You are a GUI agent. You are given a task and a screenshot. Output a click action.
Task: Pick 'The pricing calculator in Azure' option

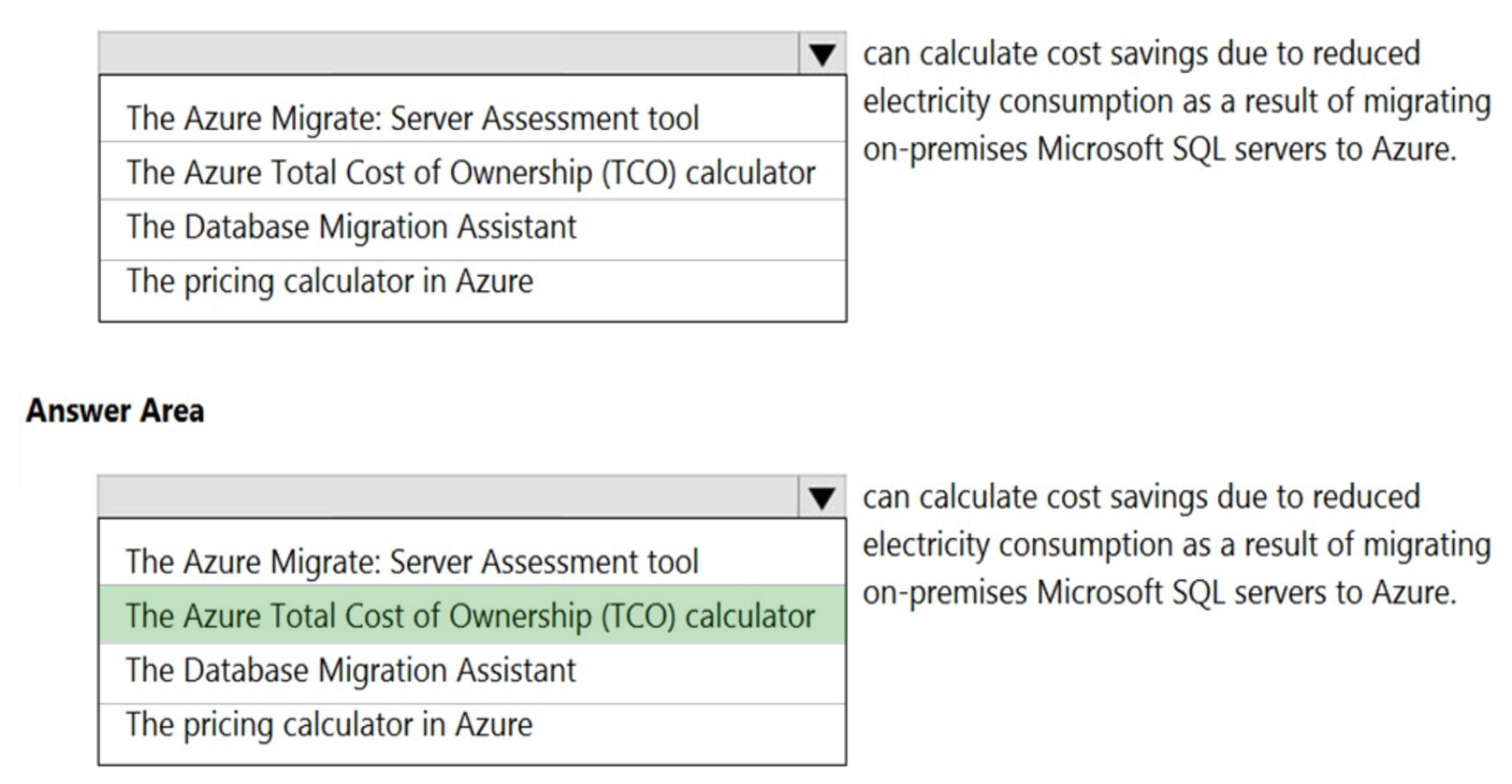pos(329,281)
